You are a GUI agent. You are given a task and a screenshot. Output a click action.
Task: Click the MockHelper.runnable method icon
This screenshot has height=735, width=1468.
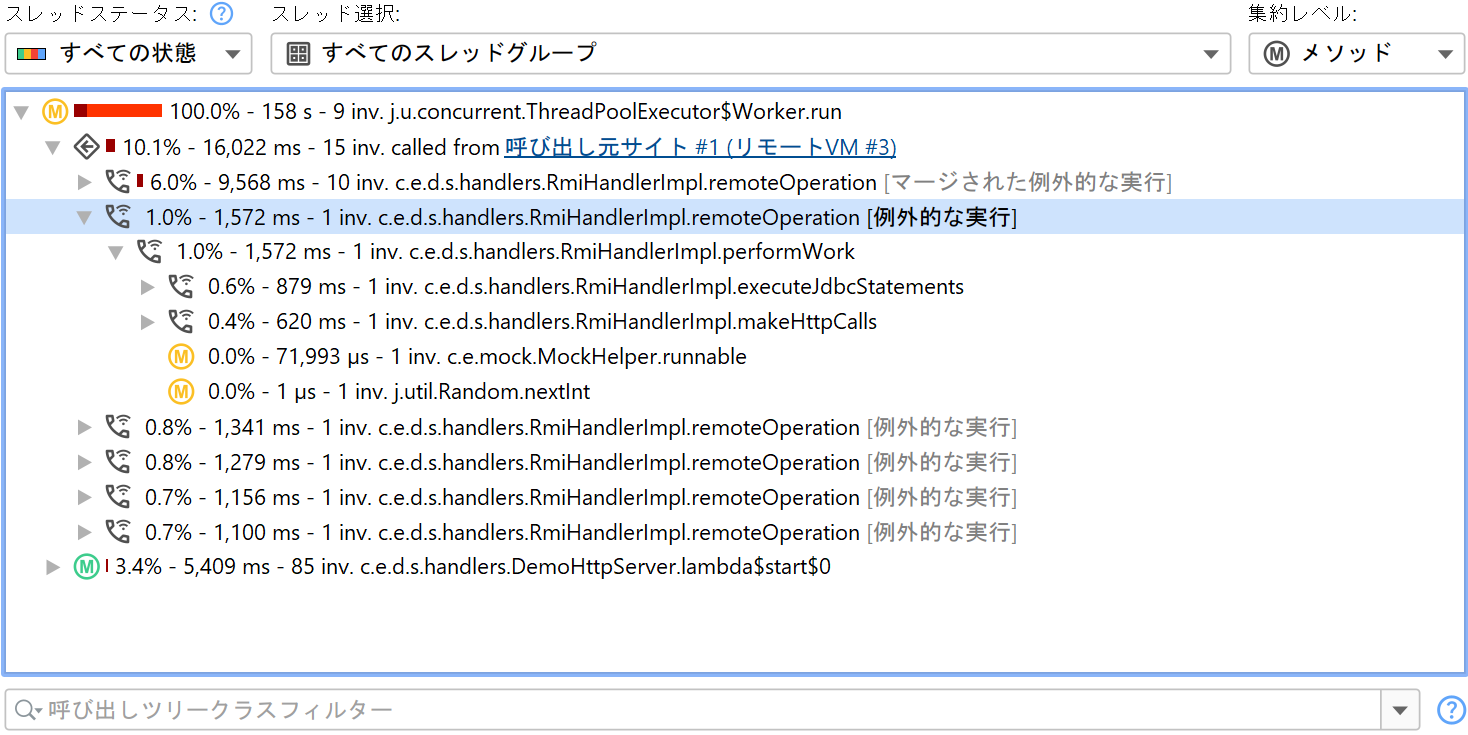click(181, 357)
